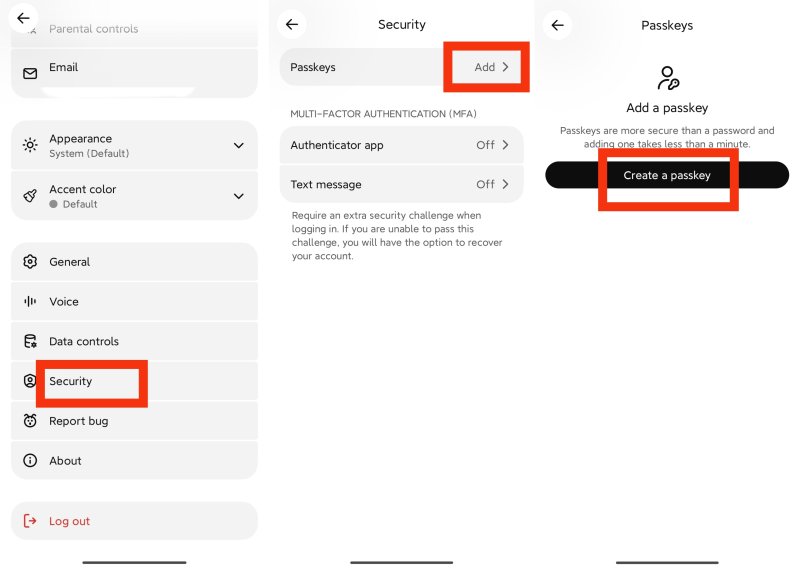Expand the Appearance dropdown chevron

238,145
